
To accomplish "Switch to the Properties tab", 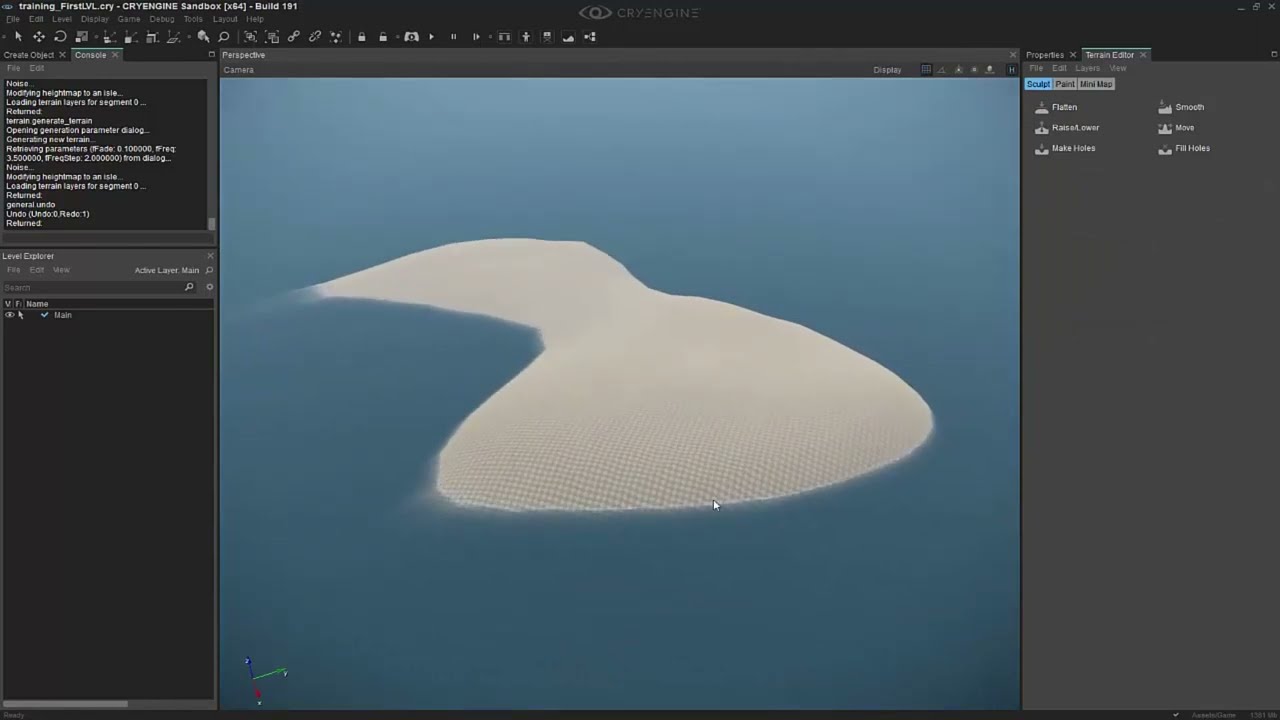I will (x=1045, y=55).
